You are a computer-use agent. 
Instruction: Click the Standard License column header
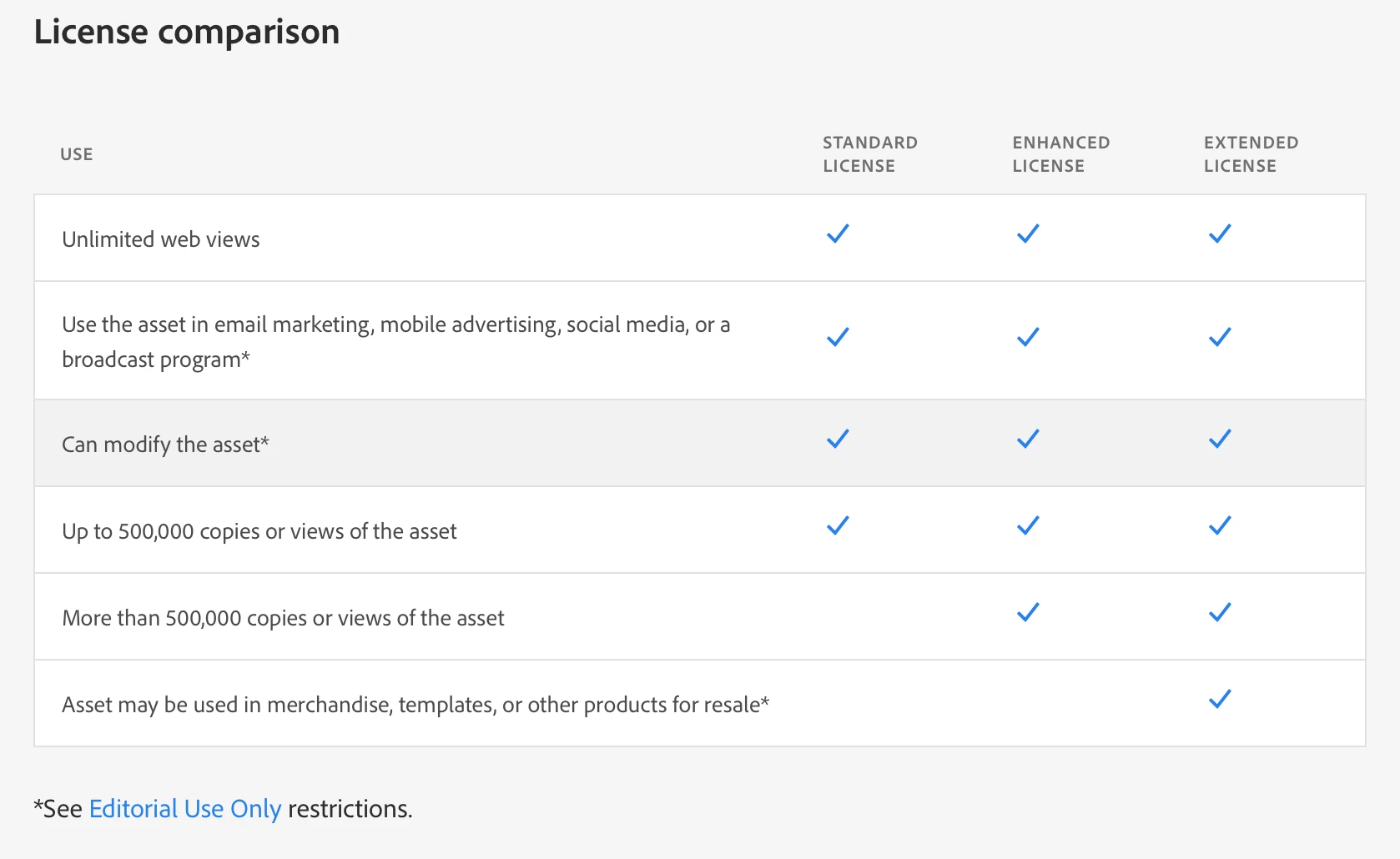click(x=869, y=154)
